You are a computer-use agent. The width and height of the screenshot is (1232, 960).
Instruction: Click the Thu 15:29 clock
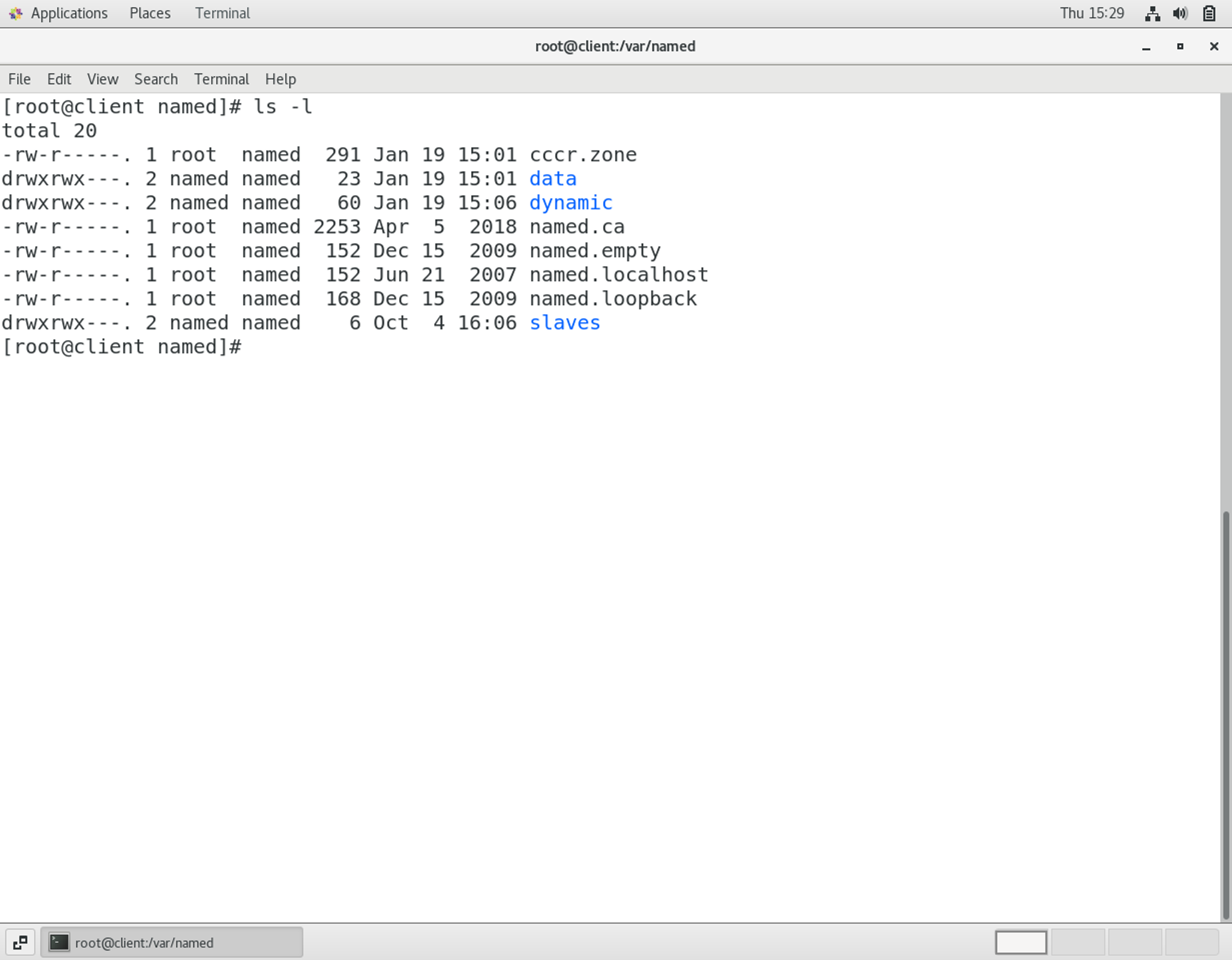1092,14
